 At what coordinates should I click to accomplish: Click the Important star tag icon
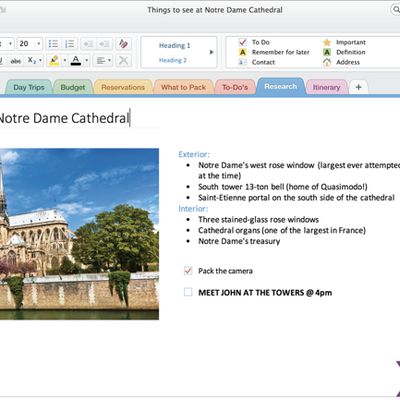(x=327, y=42)
